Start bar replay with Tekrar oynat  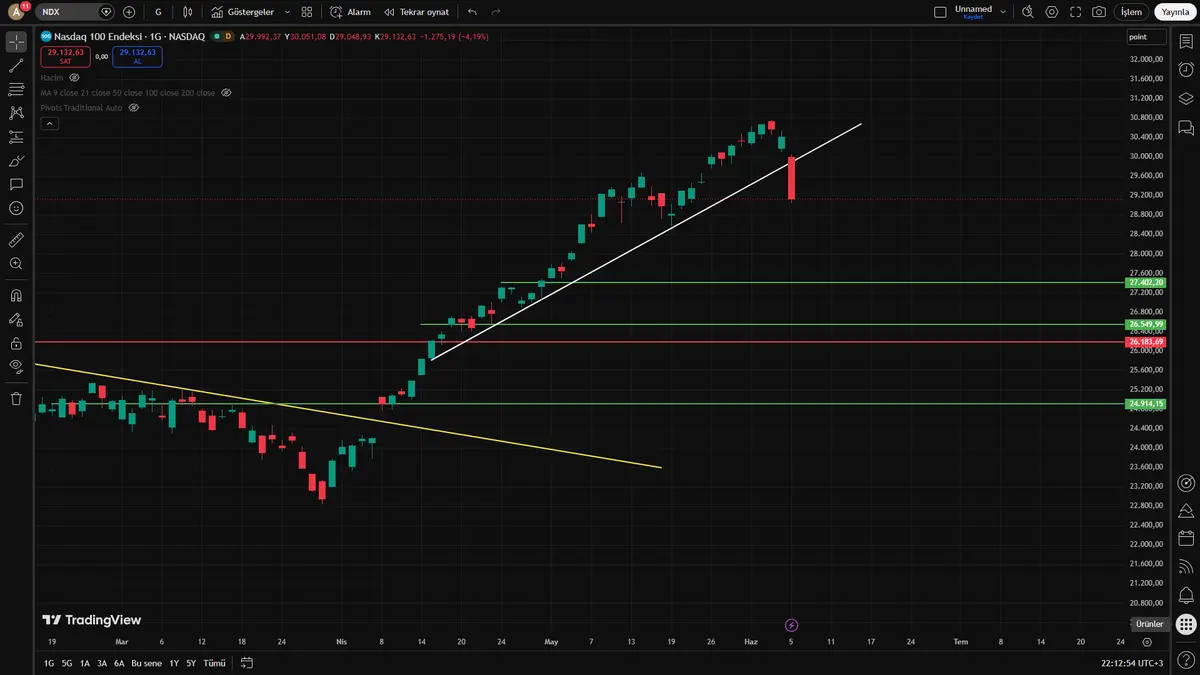[x=416, y=12]
